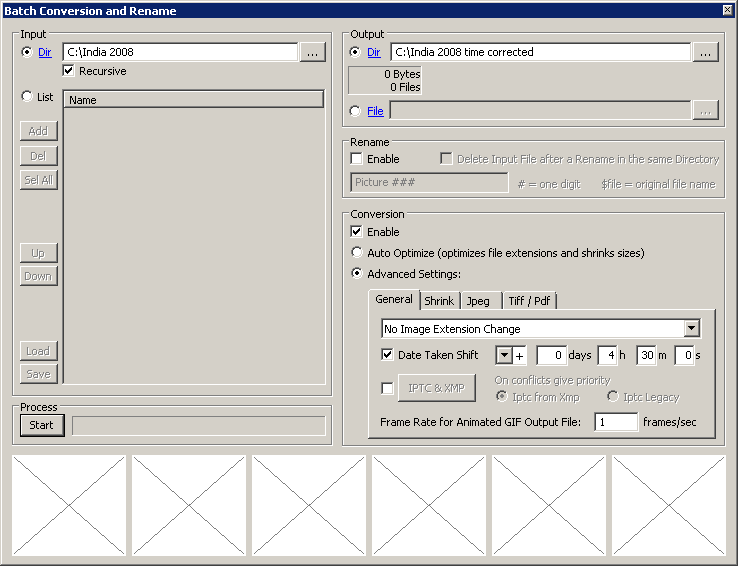Click the last empty preview thumbnail
738x566 pixels.
point(669,505)
